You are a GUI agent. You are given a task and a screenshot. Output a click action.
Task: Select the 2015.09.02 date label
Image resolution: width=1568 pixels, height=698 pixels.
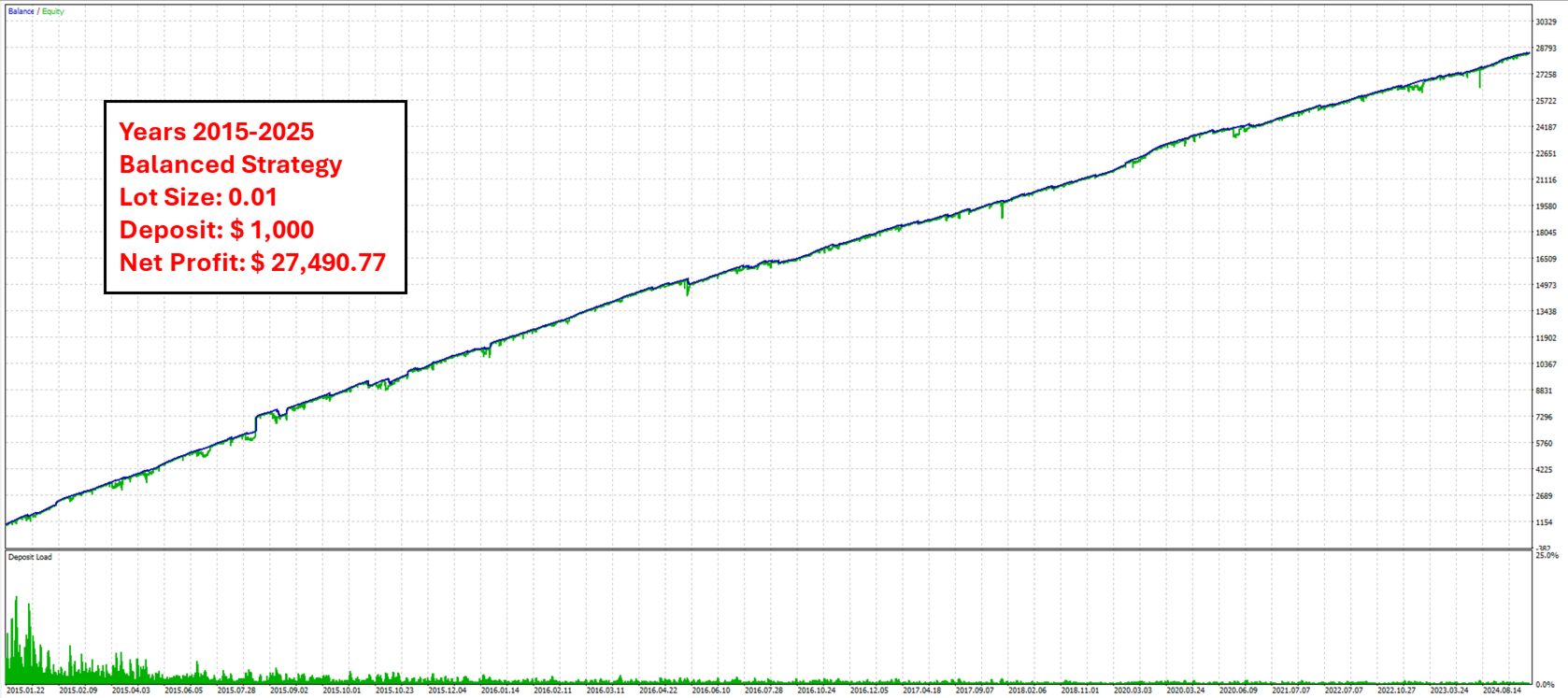(290, 691)
